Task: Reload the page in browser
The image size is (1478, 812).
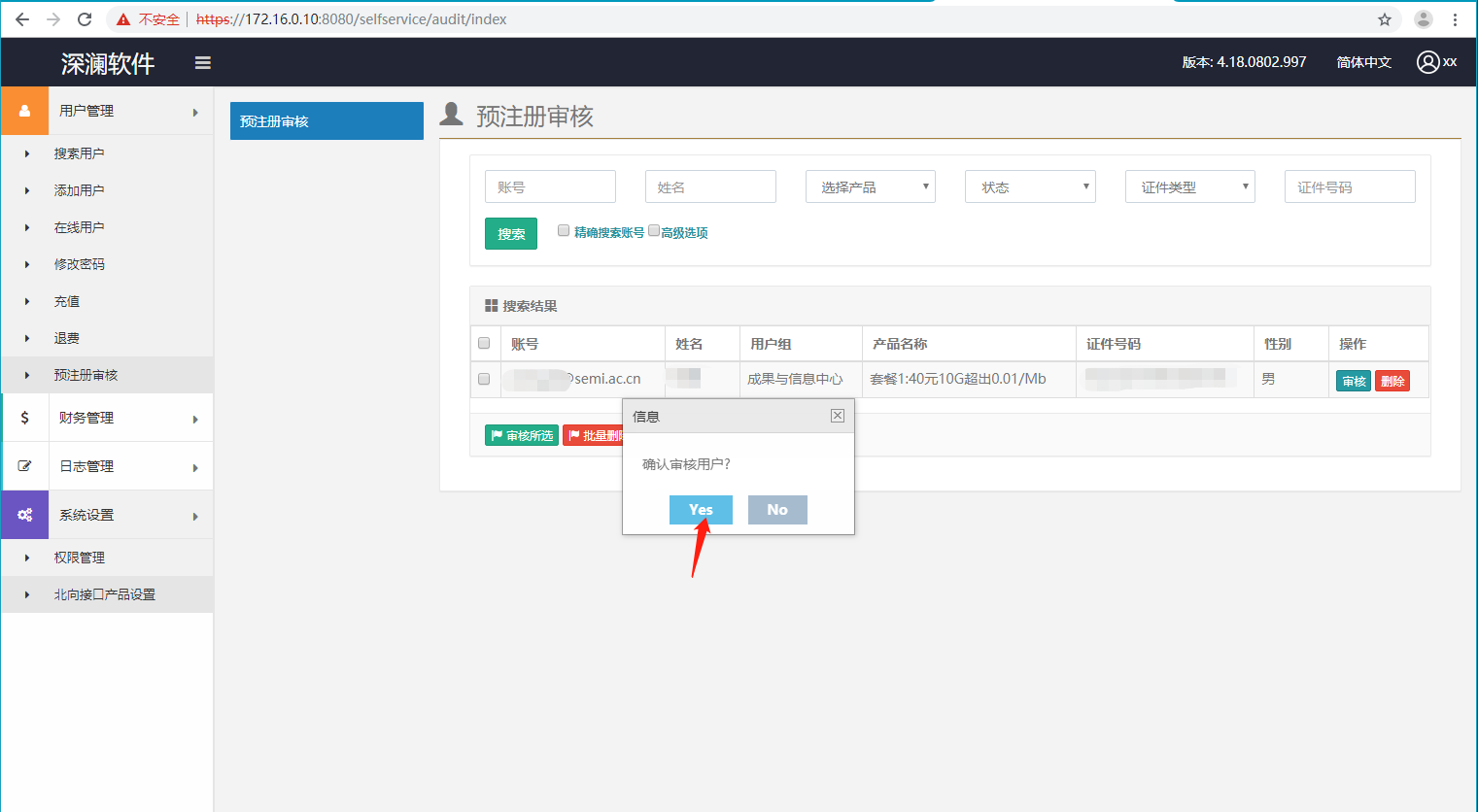Action: pos(85,19)
